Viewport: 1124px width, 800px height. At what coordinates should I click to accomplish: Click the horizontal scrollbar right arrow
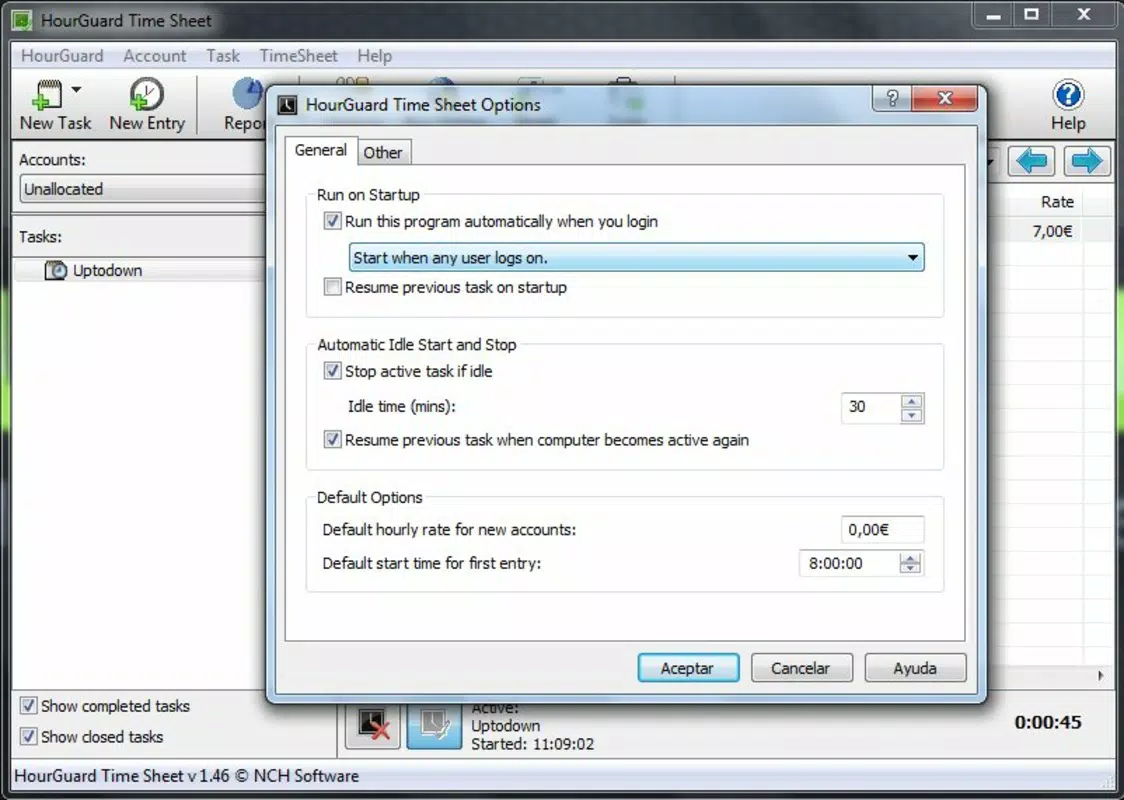coord(1100,675)
